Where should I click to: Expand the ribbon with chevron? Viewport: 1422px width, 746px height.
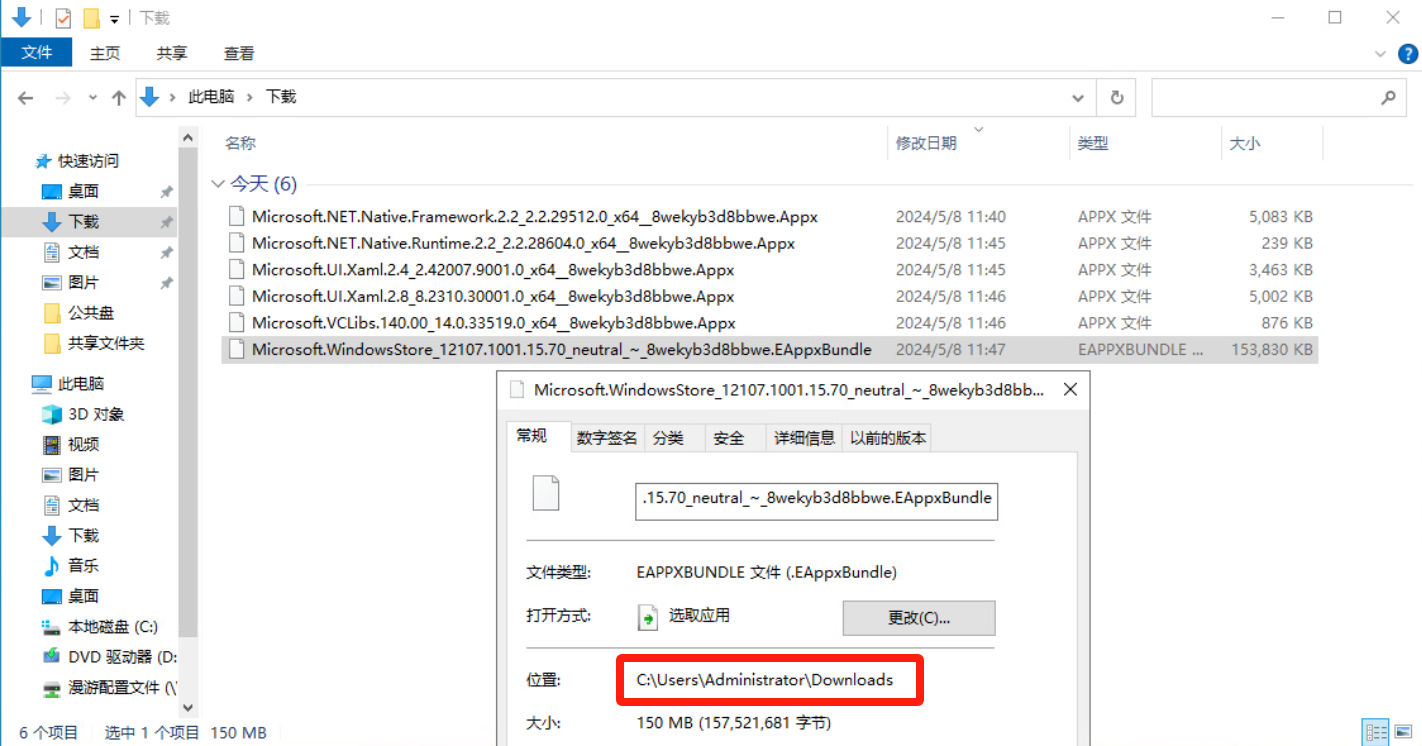click(x=1380, y=54)
